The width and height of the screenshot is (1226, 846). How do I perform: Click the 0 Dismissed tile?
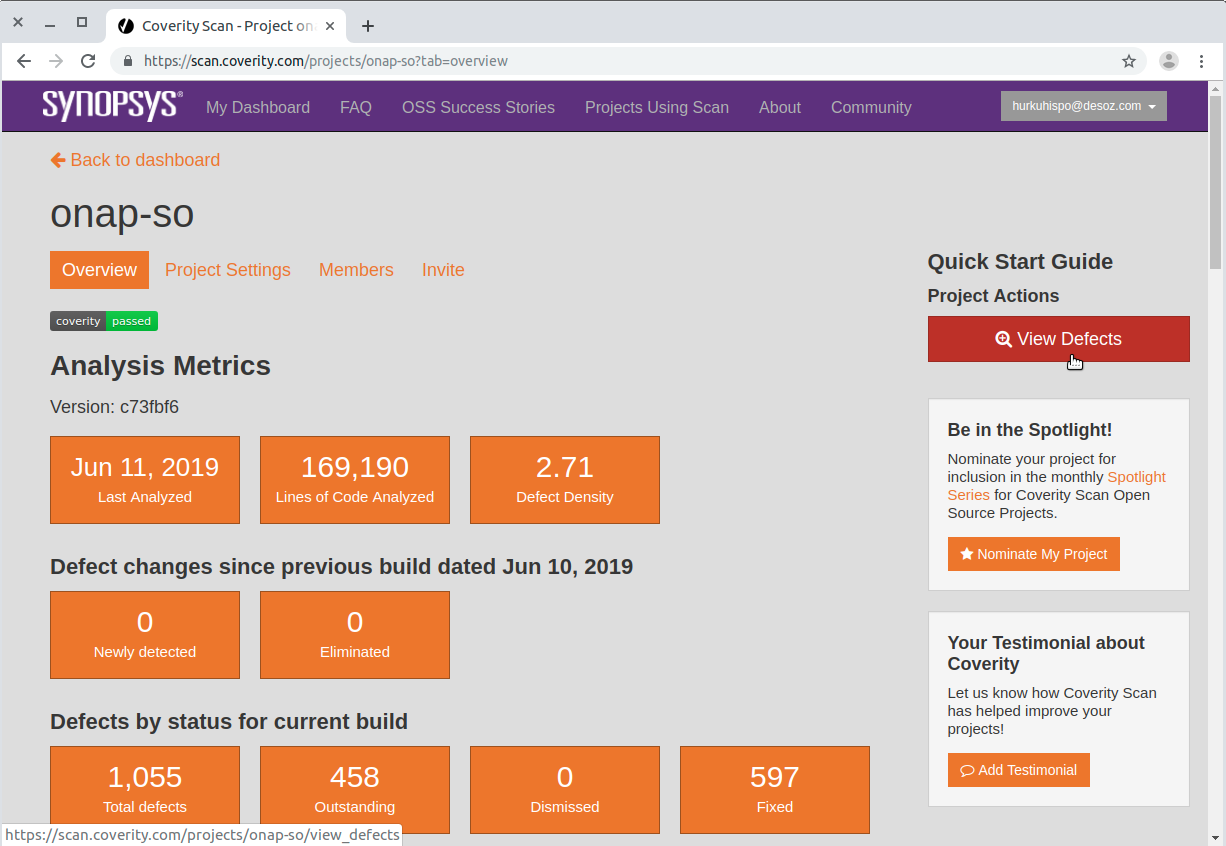[565, 790]
